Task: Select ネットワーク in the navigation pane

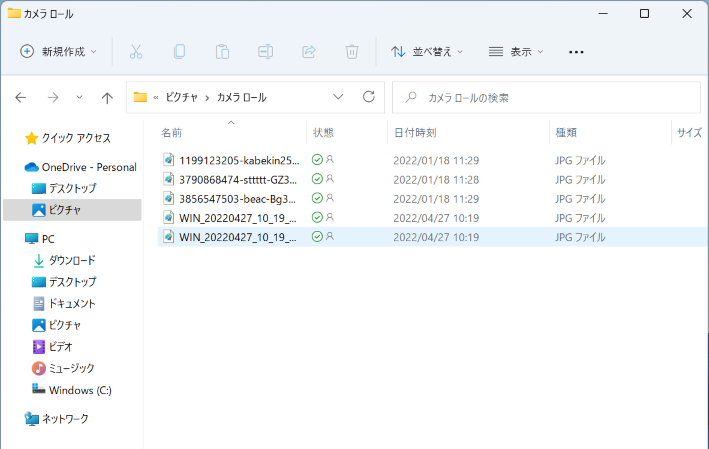Action: pyautogui.click(x=57, y=419)
